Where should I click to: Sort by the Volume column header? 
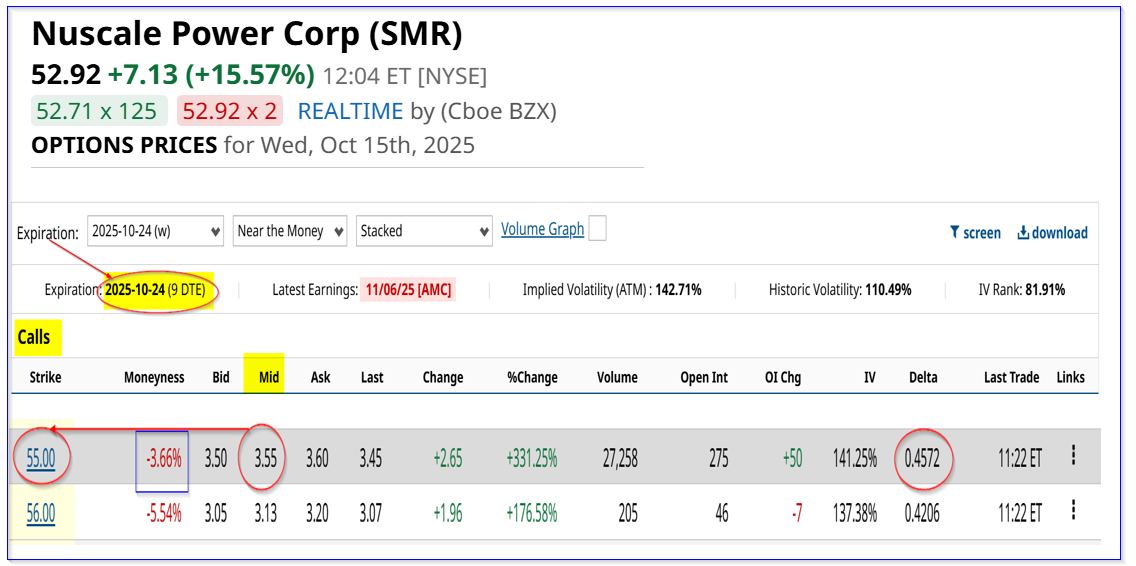coord(617,378)
